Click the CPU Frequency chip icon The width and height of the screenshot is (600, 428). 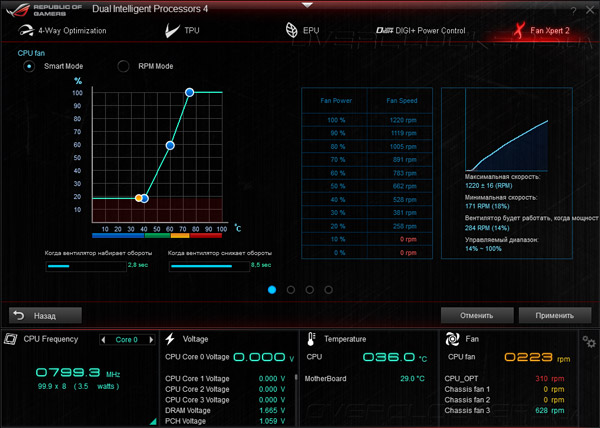coord(11,339)
